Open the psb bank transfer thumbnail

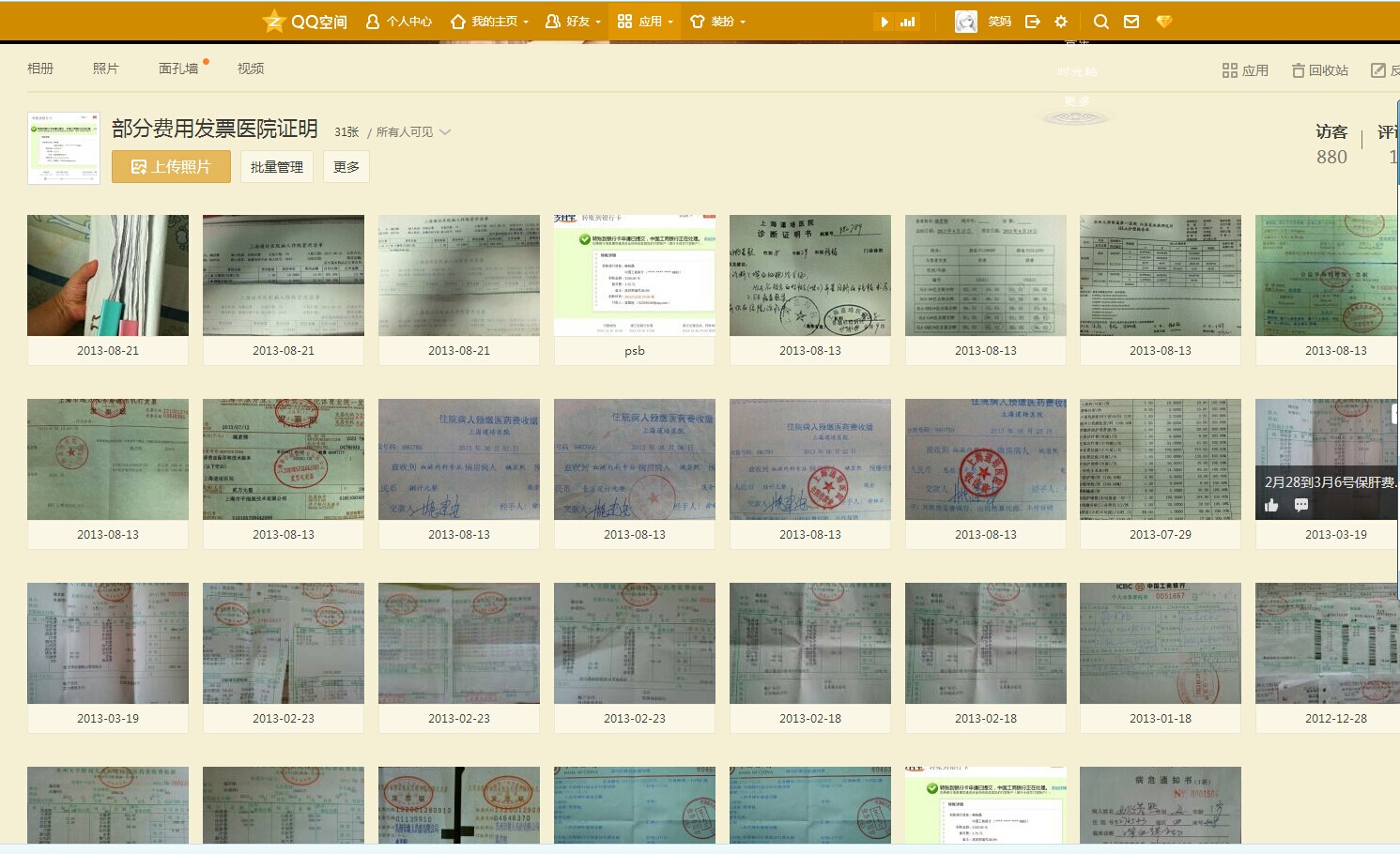coord(635,276)
